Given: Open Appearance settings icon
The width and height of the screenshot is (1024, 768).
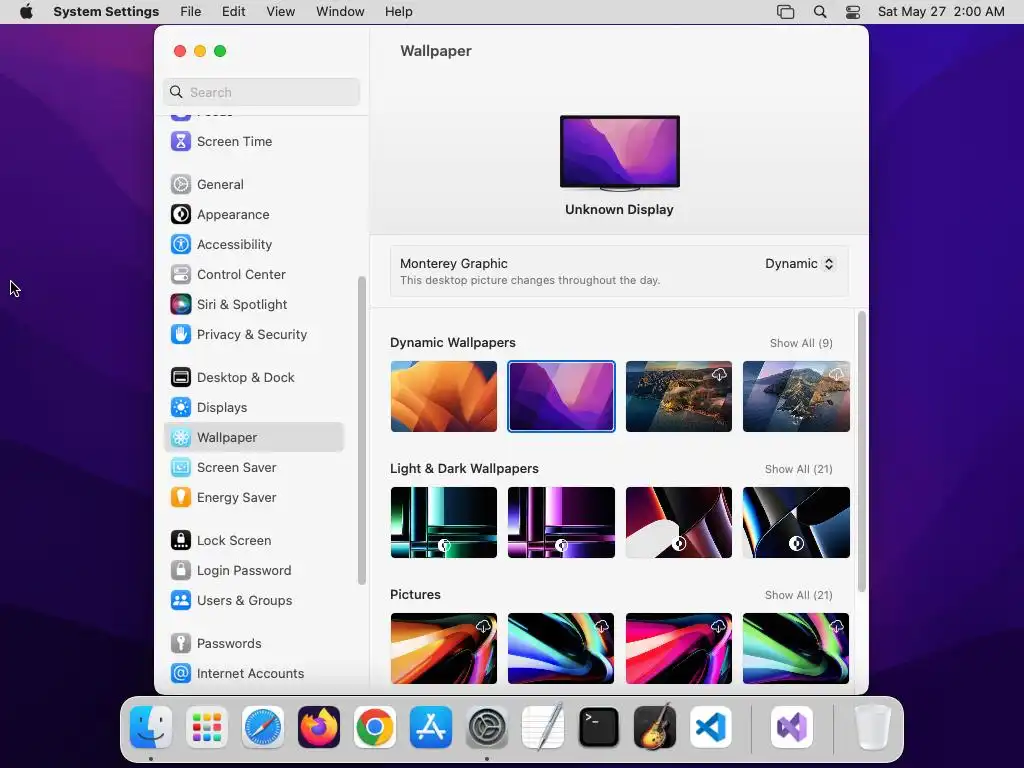Looking at the screenshot, I should pos(181,214).
